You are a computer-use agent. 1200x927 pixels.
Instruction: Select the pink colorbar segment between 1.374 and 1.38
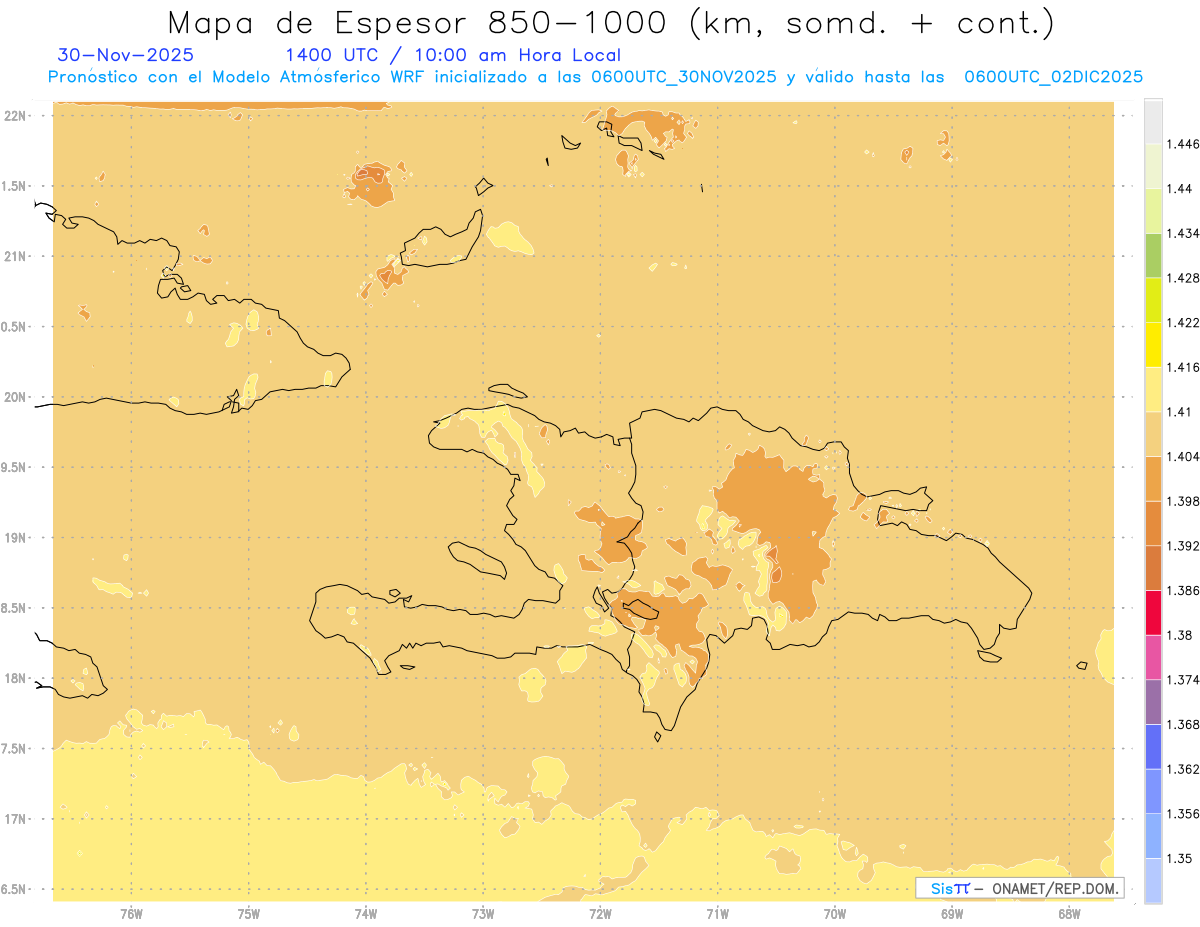1153,658
